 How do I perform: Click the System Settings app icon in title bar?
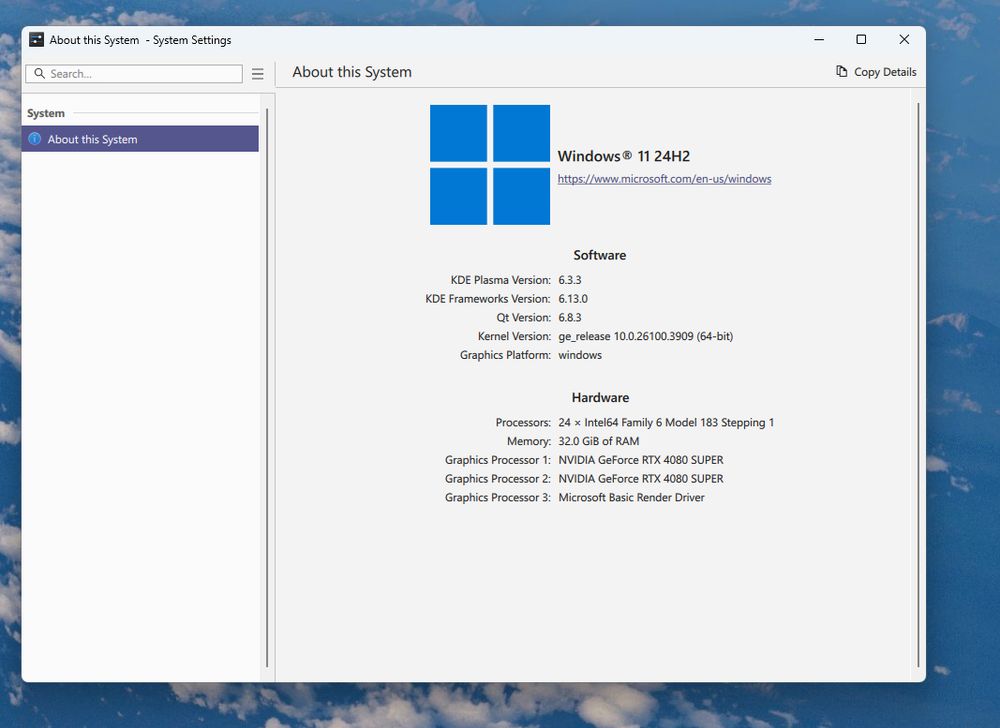[36, 40]
